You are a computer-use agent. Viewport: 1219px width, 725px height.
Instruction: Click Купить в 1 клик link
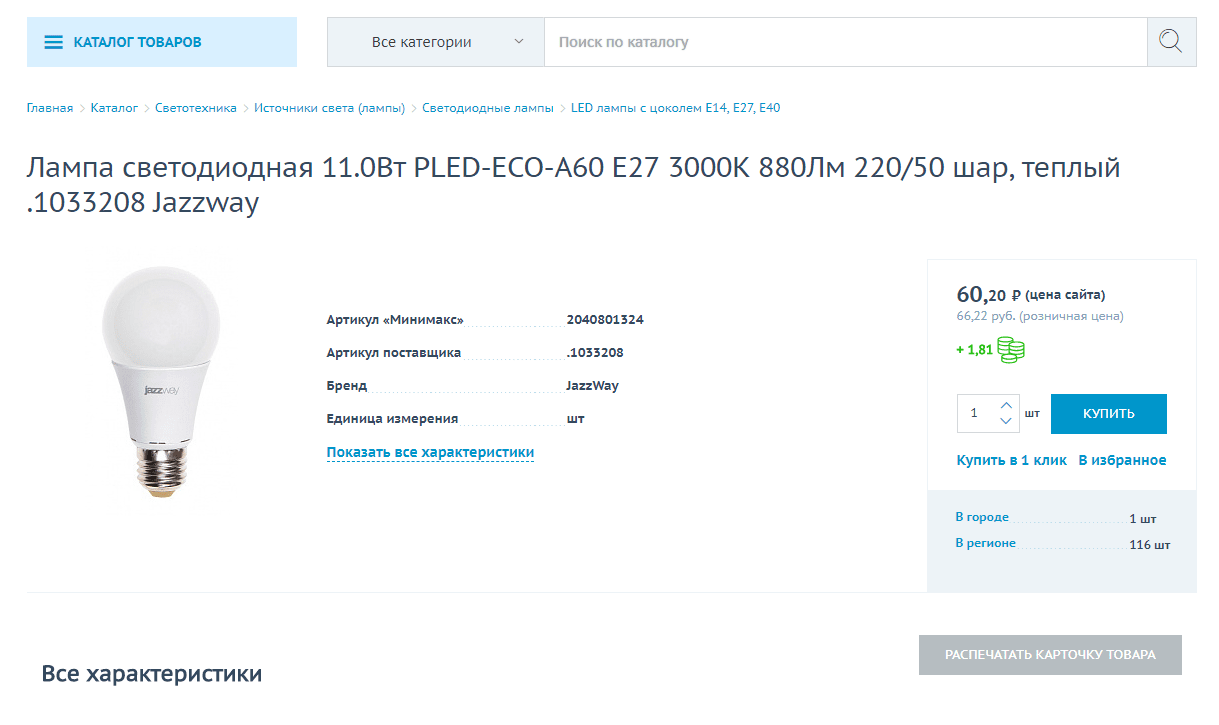coord(1012,461)
